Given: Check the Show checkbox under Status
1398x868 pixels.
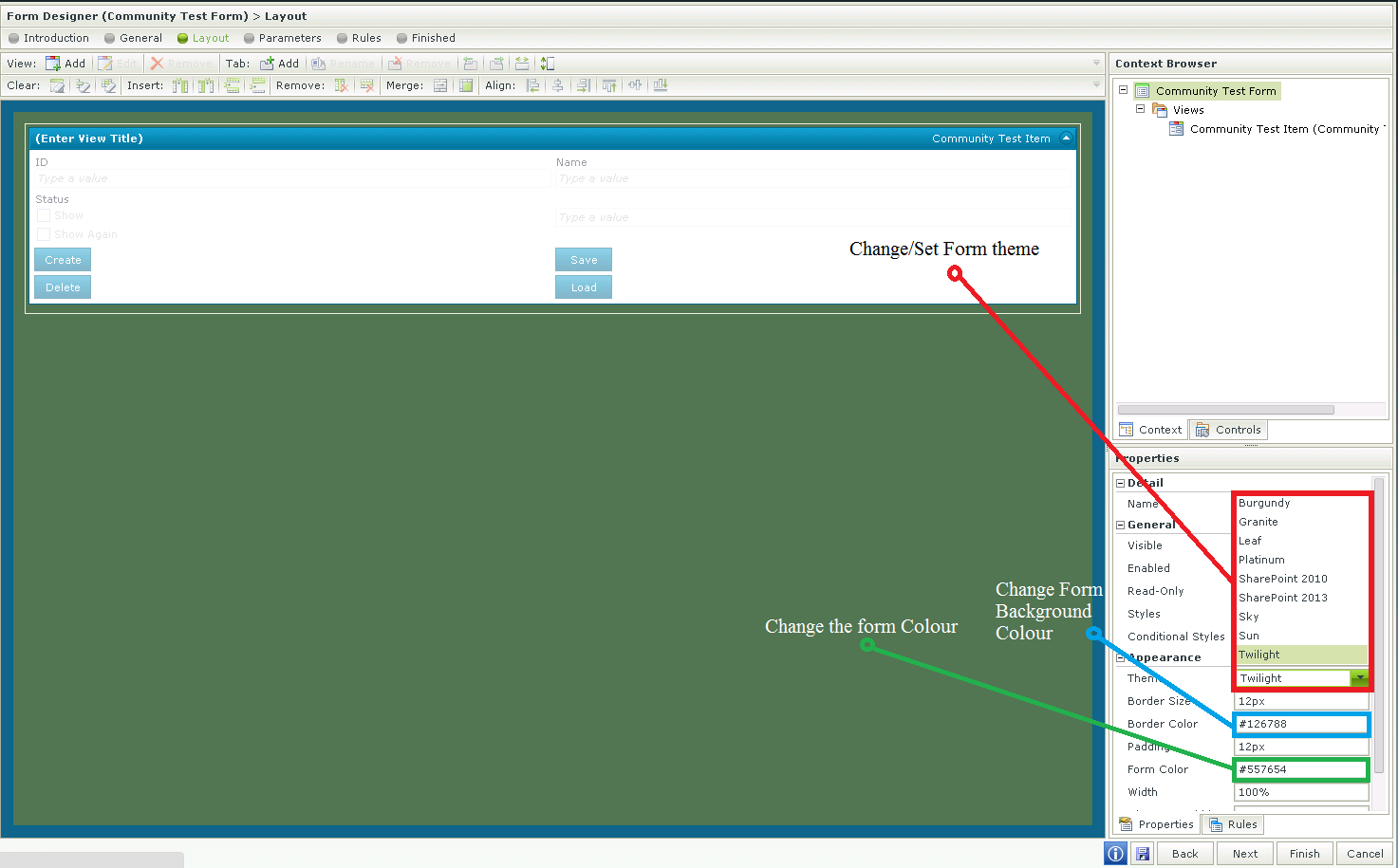Looking at the screenshot, I should click(43, 216).
